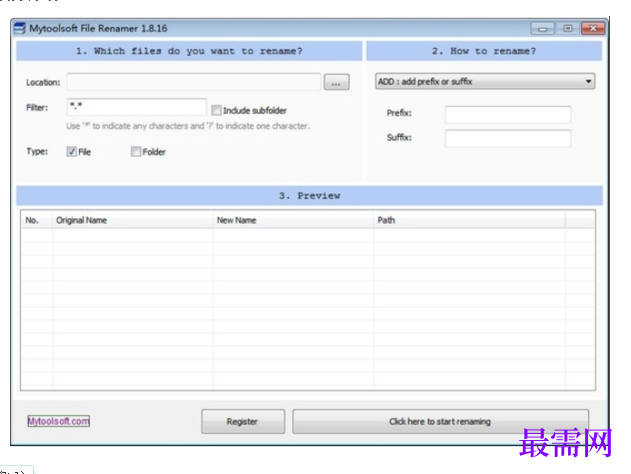631x474 pixels.
Task: Sort by the No. column header
Action: pyautogui.click(x=36, y=221)
